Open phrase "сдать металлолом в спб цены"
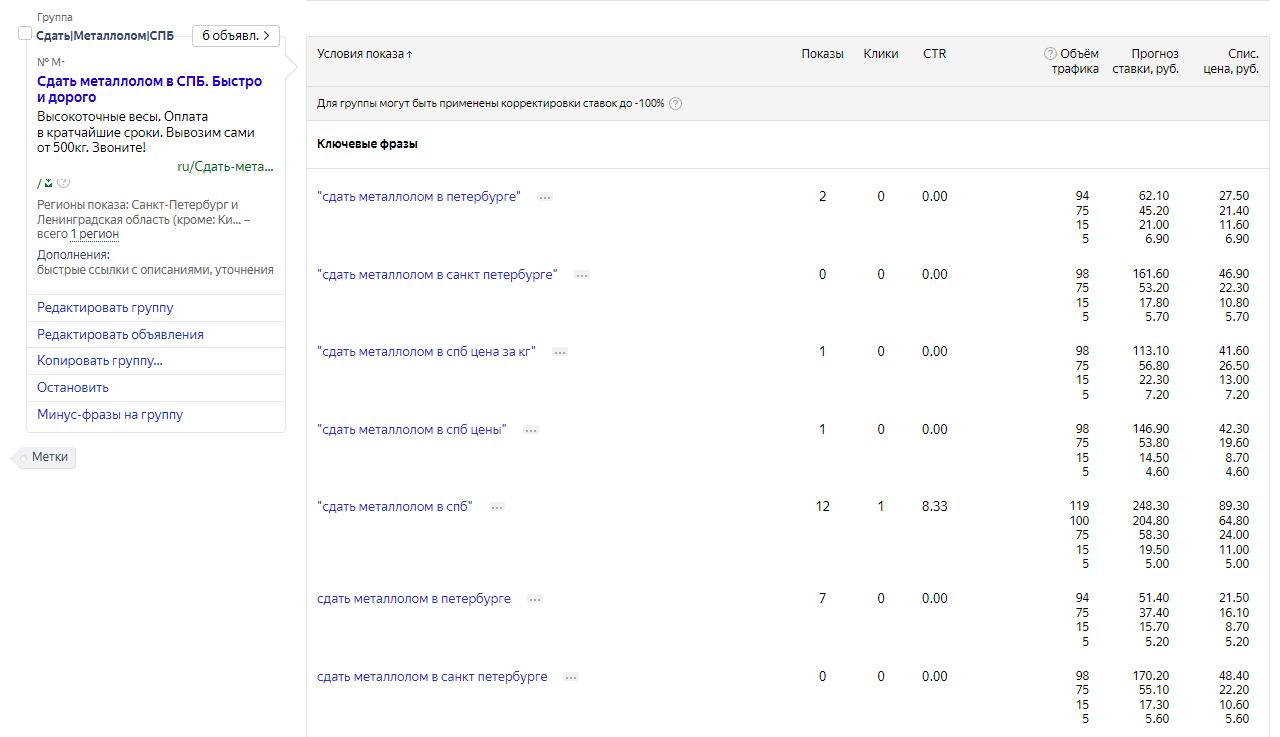The width and height of the screenshot is (1280, 737). coord(412,430)
